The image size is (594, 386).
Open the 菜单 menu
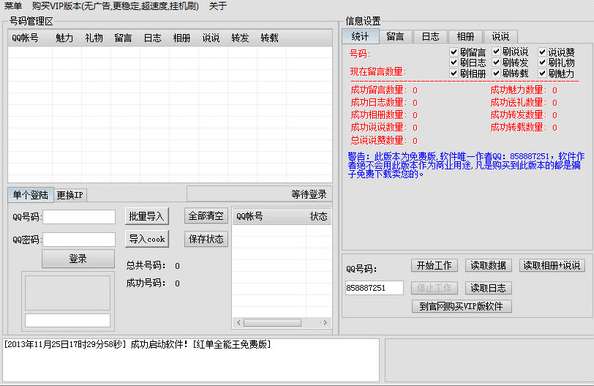point(13,6)
